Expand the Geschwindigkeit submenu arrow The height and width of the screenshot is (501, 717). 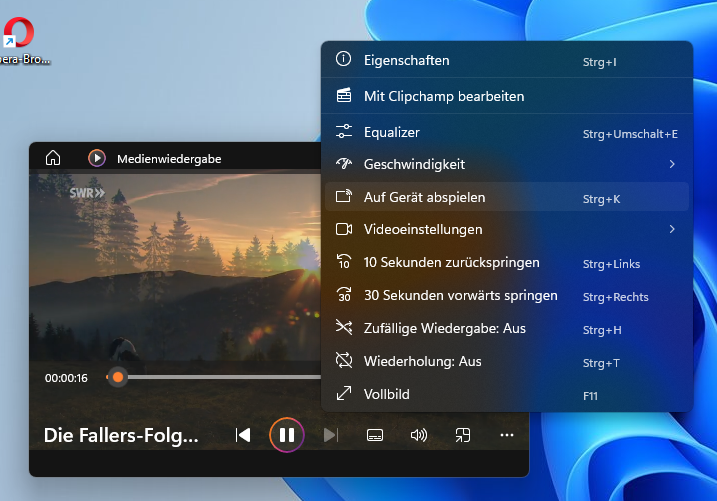click(x=672, y=164)
